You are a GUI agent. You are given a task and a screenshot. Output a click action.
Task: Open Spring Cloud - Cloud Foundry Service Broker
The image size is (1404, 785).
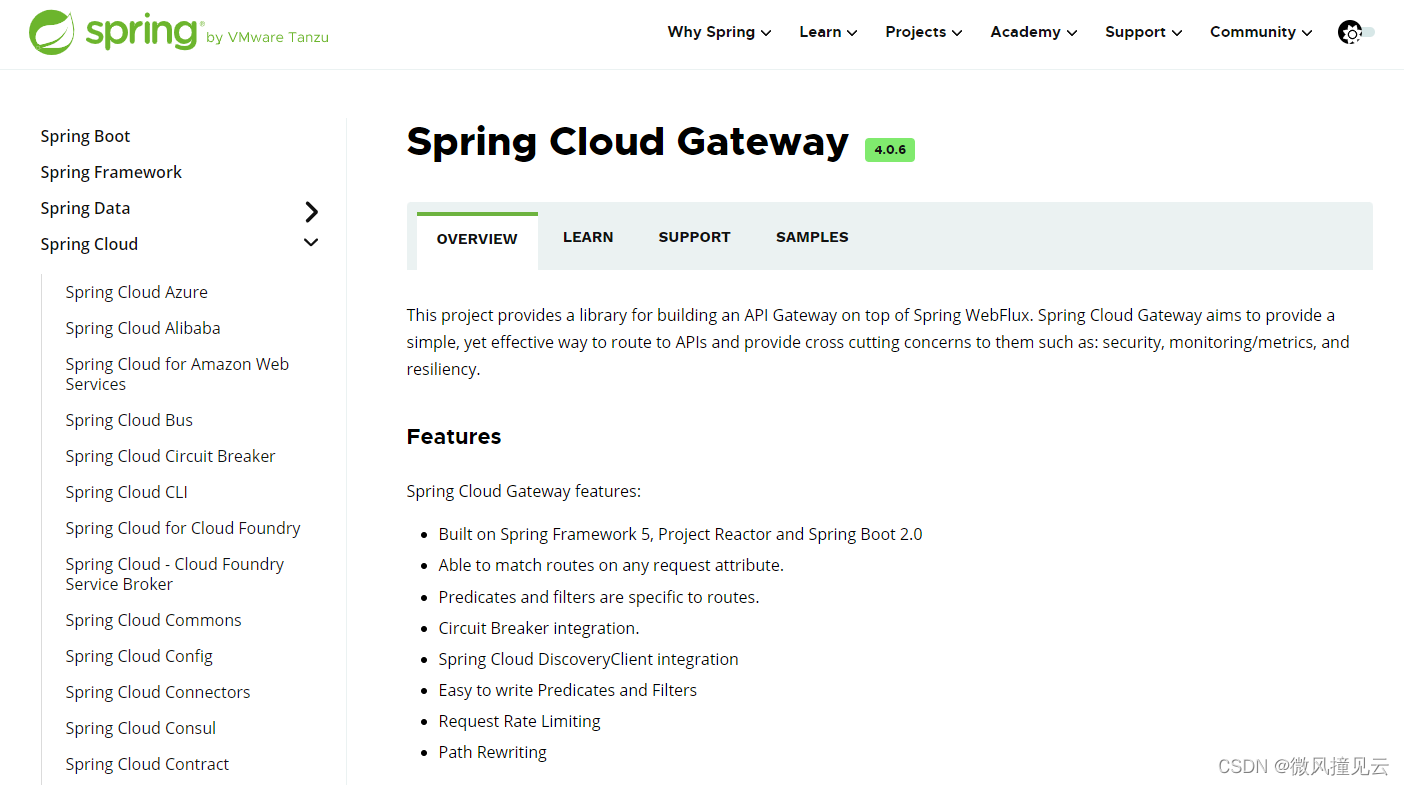click(175, 574)
